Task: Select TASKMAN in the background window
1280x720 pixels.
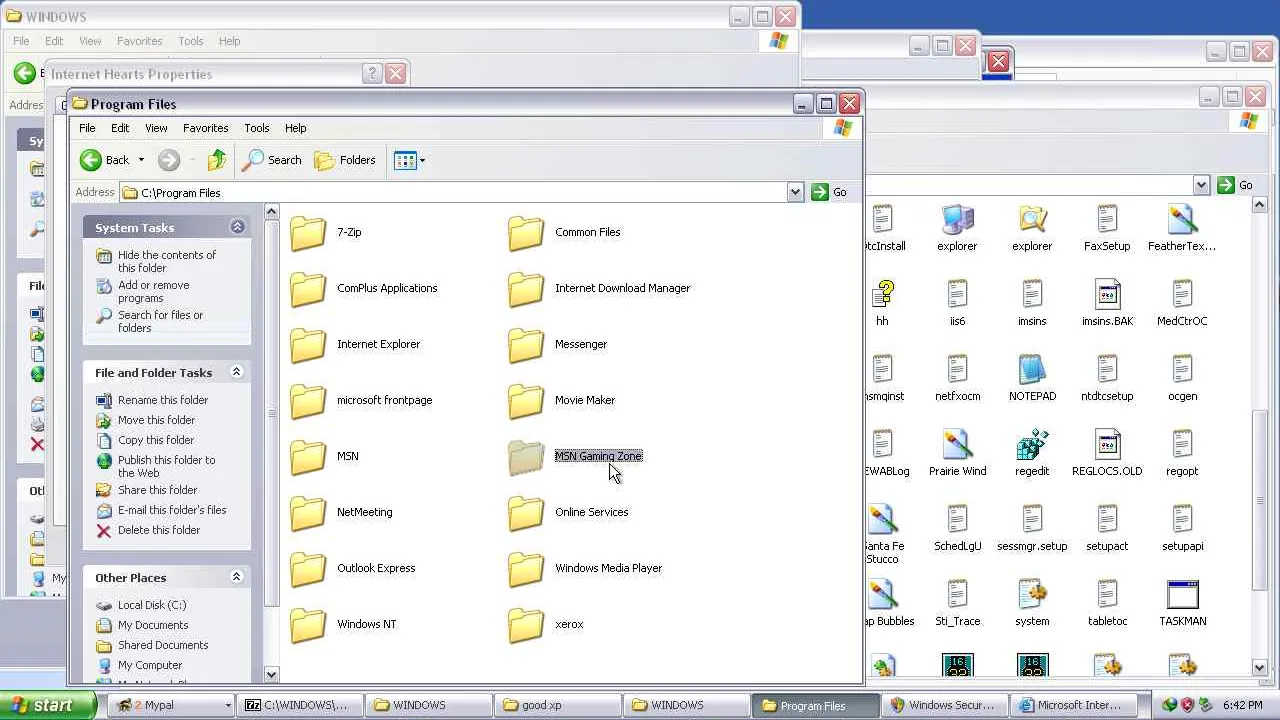Action: pos(1182,602)
